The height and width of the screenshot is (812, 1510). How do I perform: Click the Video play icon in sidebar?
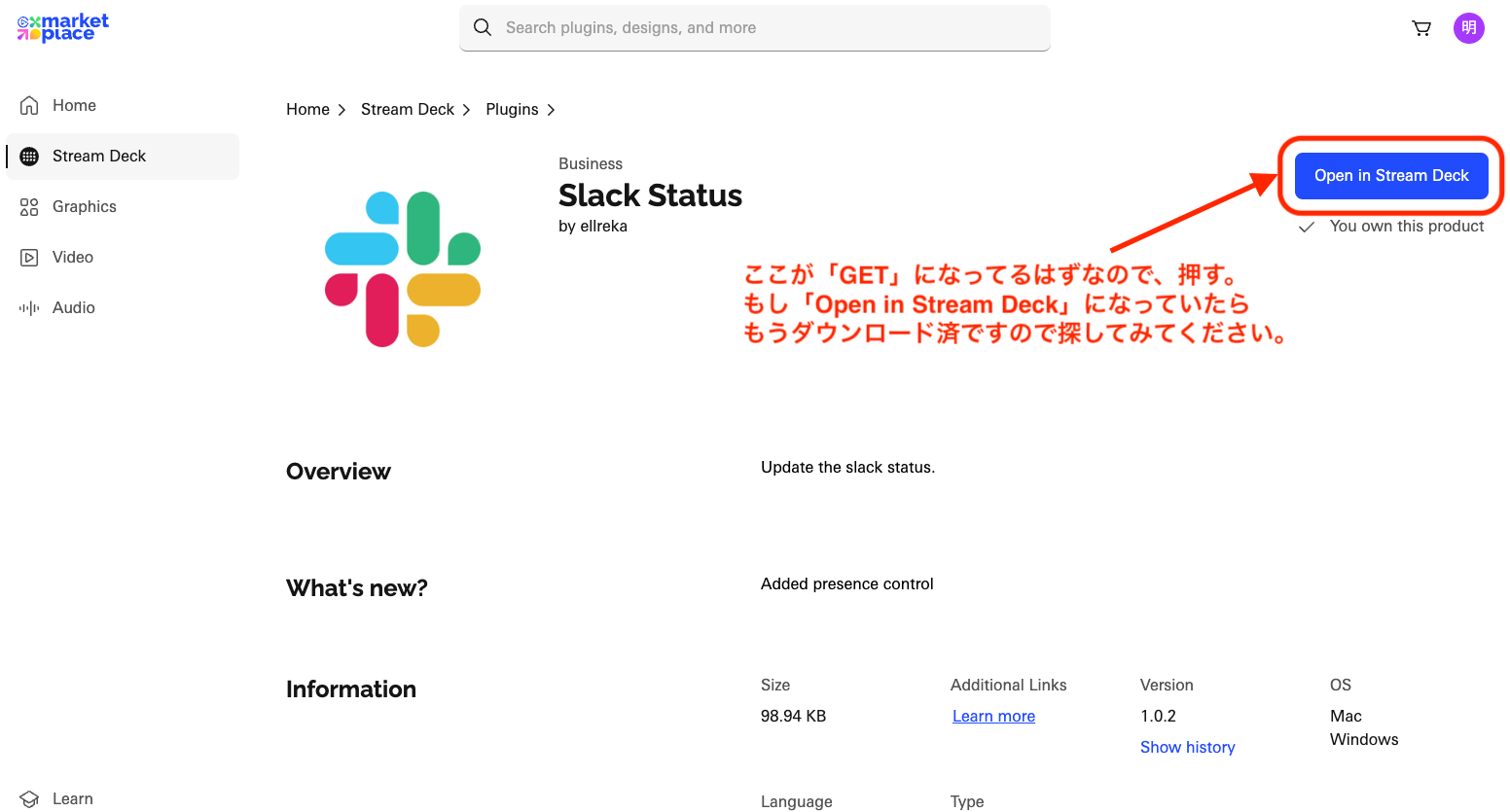30,257
